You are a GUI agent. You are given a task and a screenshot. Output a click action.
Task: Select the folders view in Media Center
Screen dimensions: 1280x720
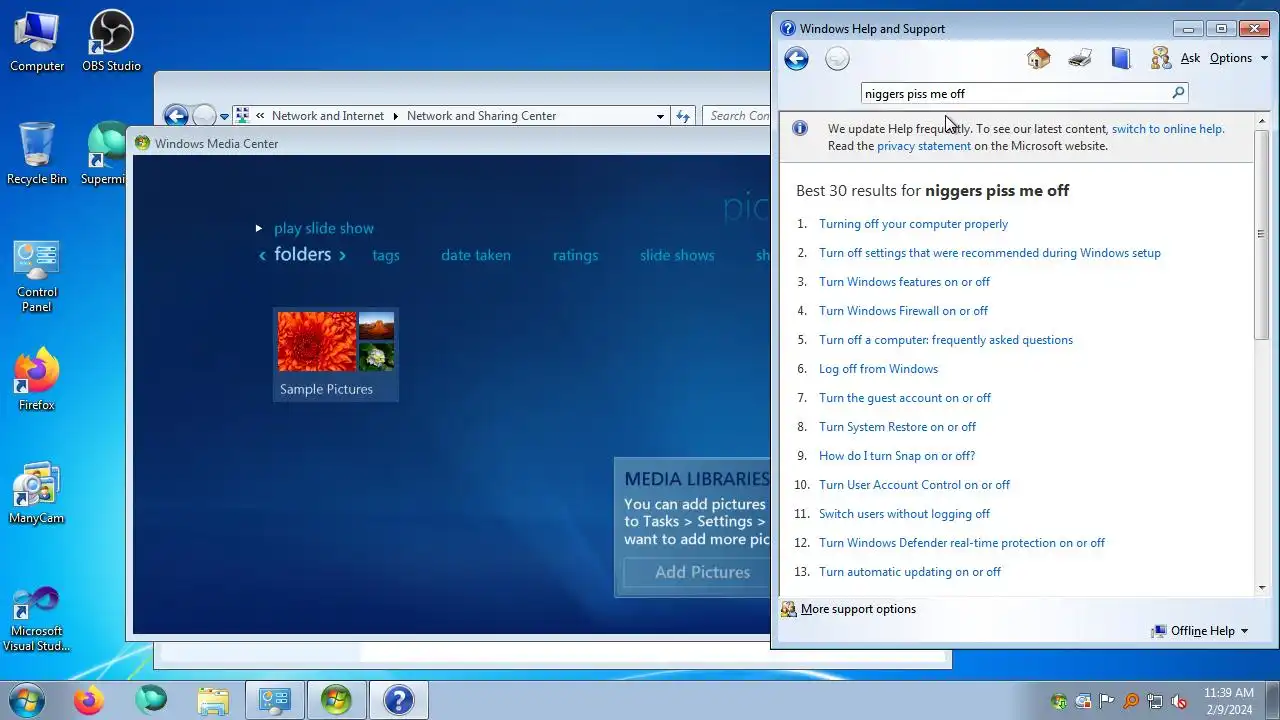coord(302,254)
